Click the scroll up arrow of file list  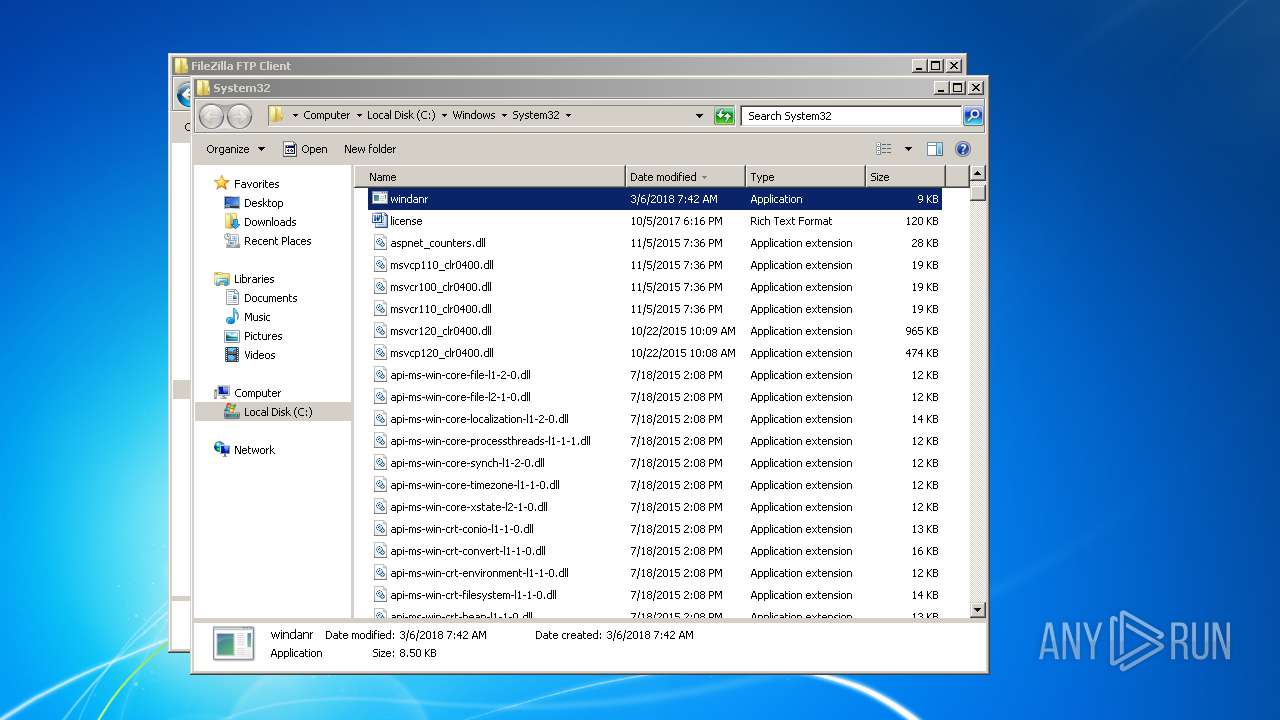click(978, 174)
